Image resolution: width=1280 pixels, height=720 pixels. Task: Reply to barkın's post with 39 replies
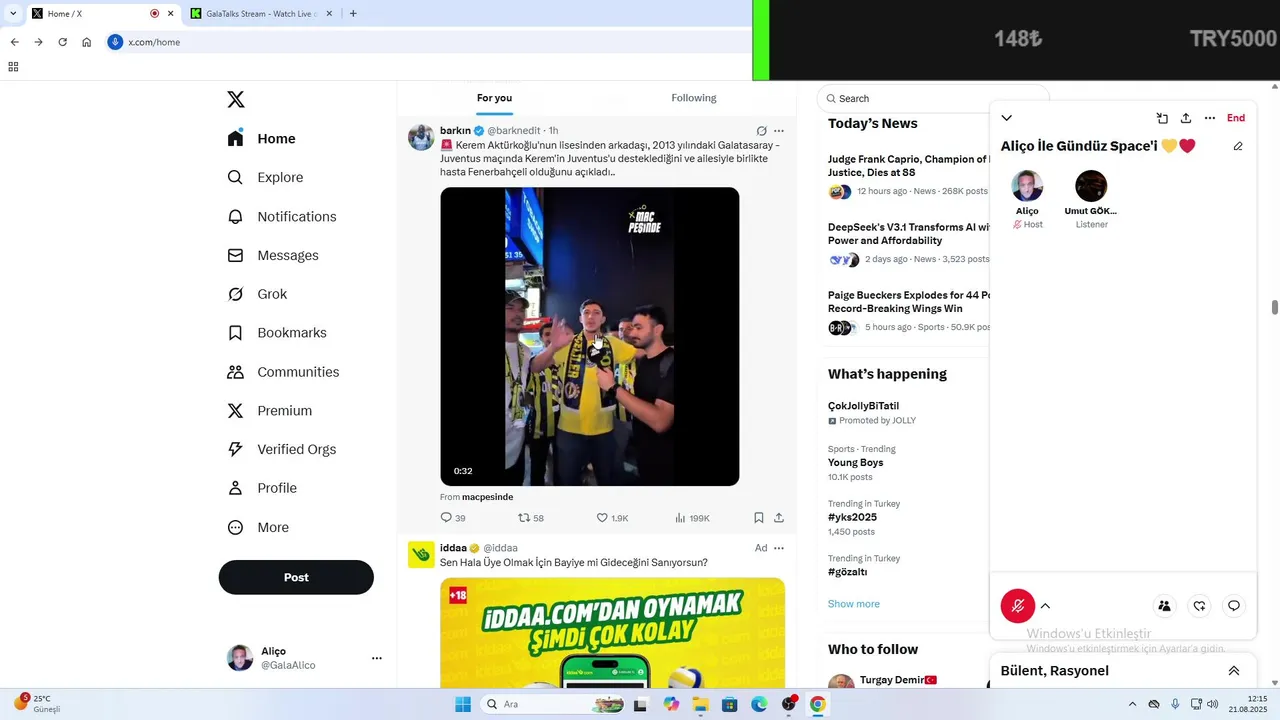click(453, 518)
